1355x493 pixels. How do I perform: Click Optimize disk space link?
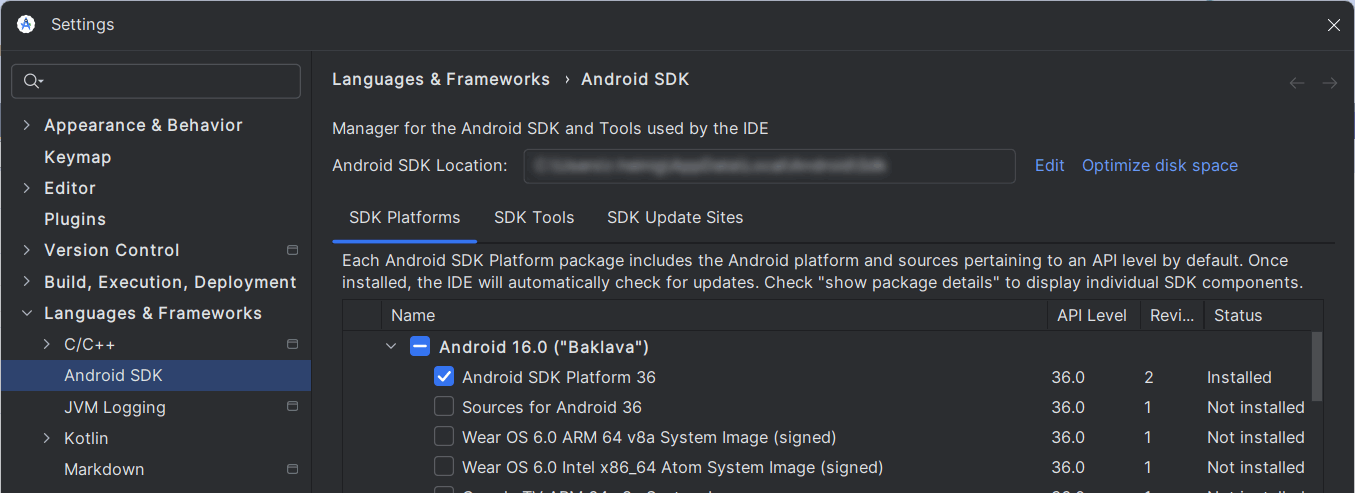coord(1160,165)
